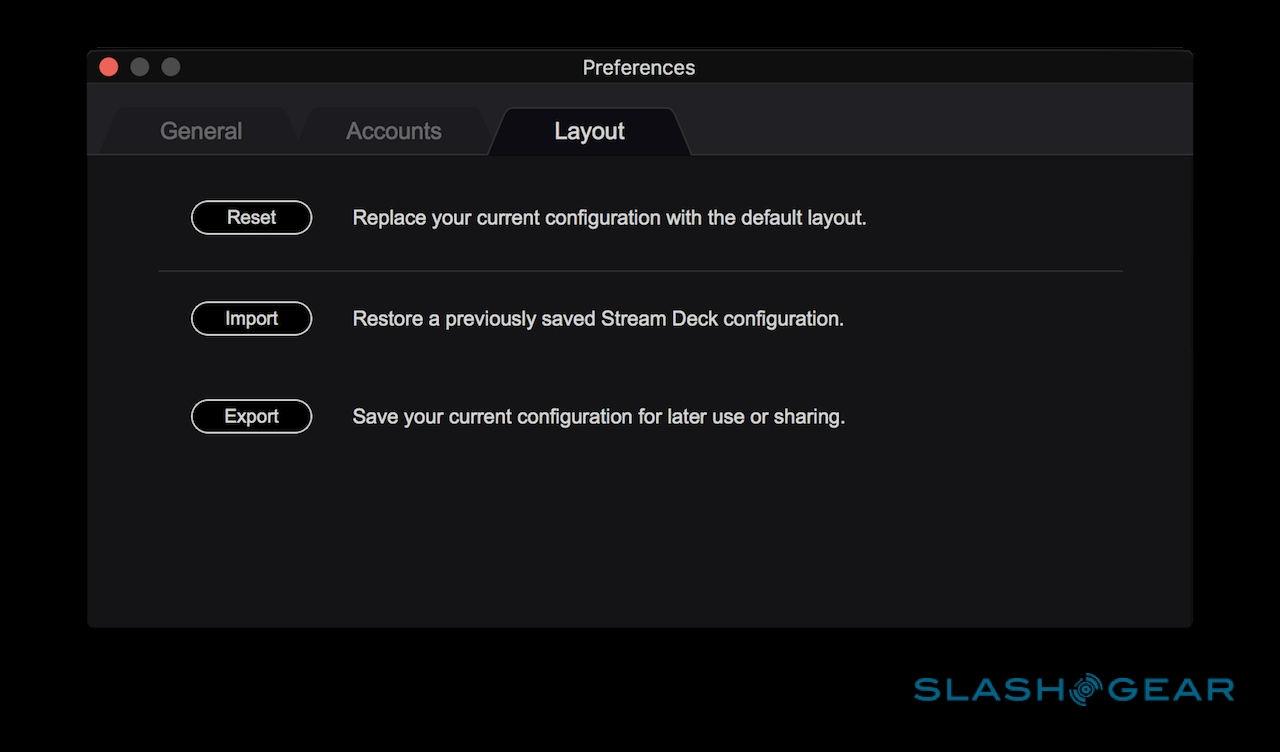This screenshot has width=1280, height=752.
Task: Click the Preferences window title text
Action: [638, 67]
